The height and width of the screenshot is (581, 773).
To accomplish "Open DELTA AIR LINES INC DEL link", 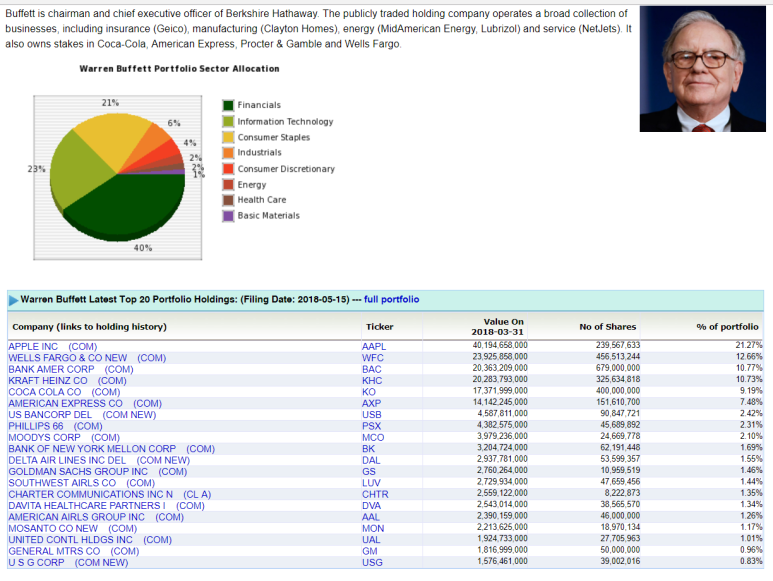I will pyautogui.click(x=99, y=460).
